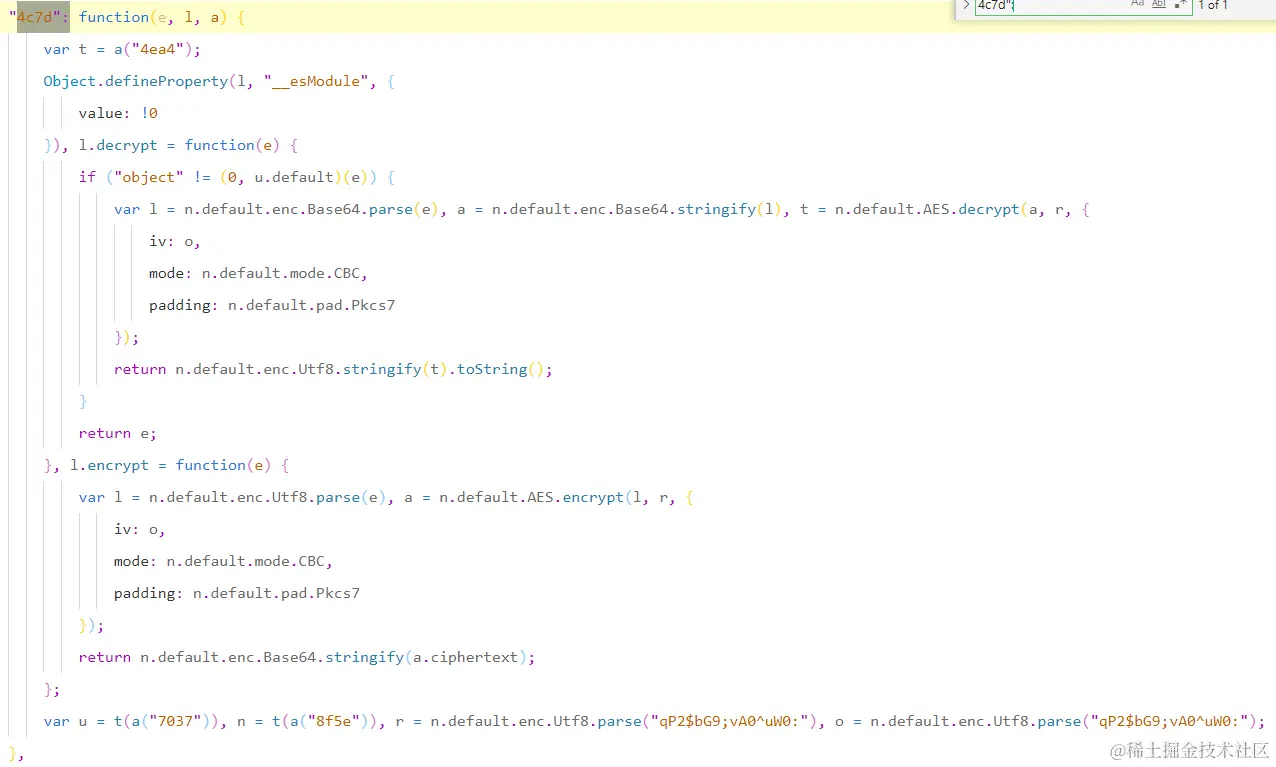
Task: Click 'iv: o,' line inside decrypt
Action: (x=175, y=241)
